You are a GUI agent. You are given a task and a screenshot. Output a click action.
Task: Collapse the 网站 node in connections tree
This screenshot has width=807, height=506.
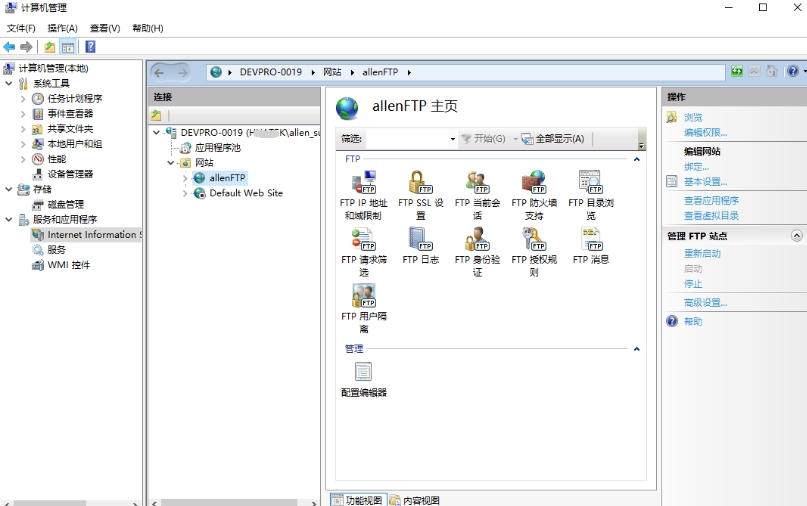click(170, 163)
